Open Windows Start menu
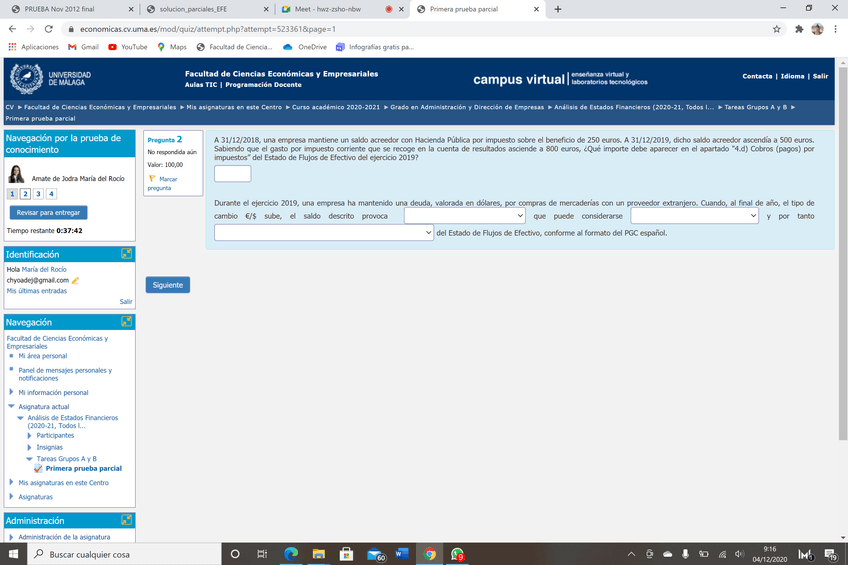 [14, 554]
